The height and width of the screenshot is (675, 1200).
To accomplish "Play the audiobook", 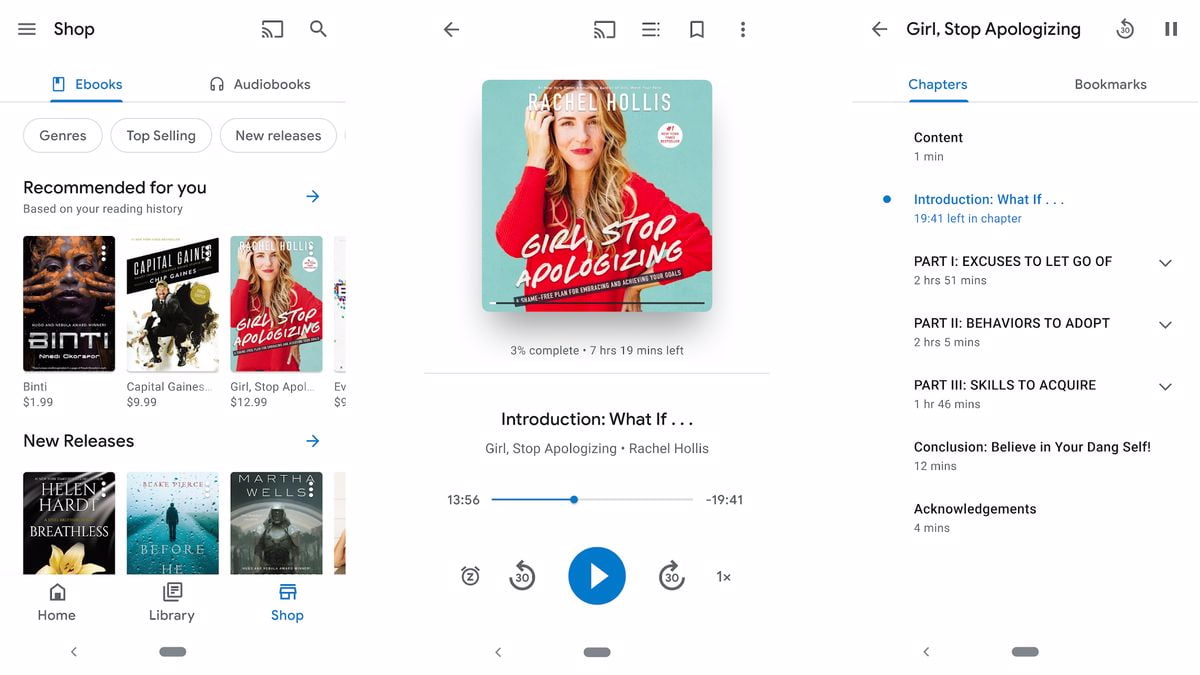I will click(596, 575).
